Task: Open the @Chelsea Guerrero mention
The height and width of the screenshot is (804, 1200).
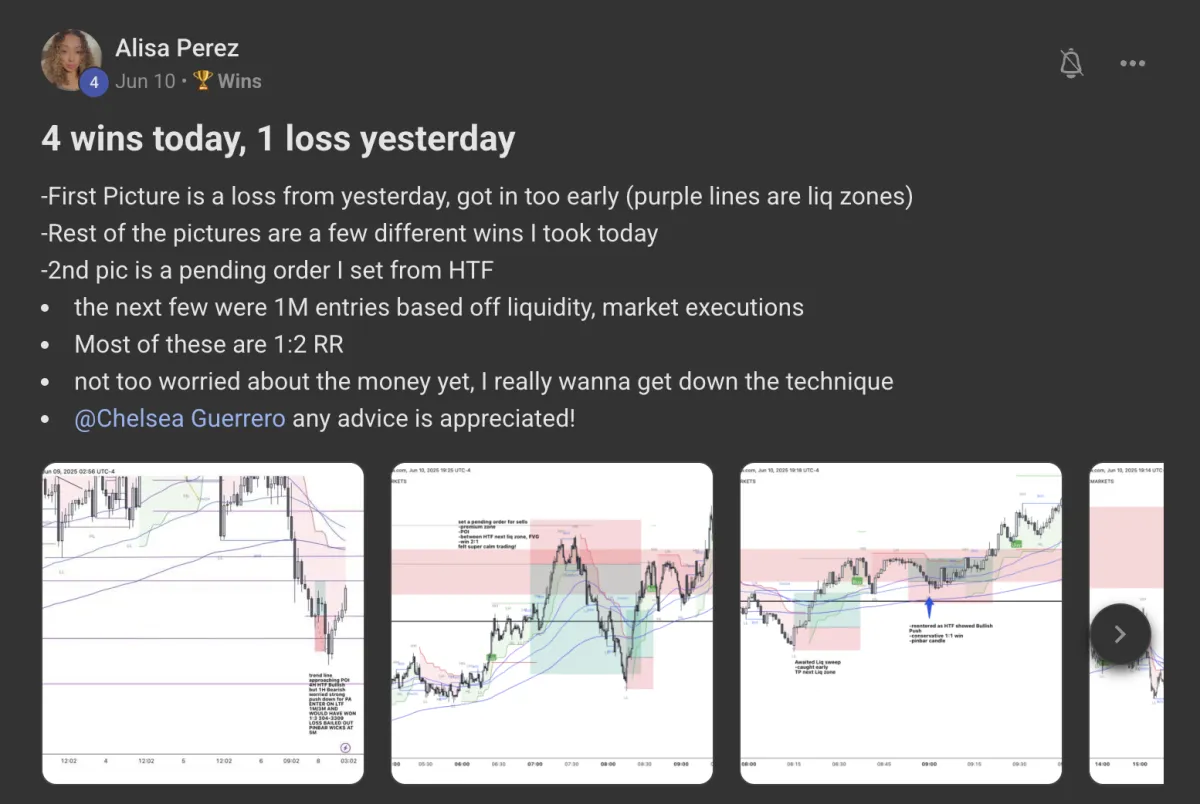Action: [181, 418]
